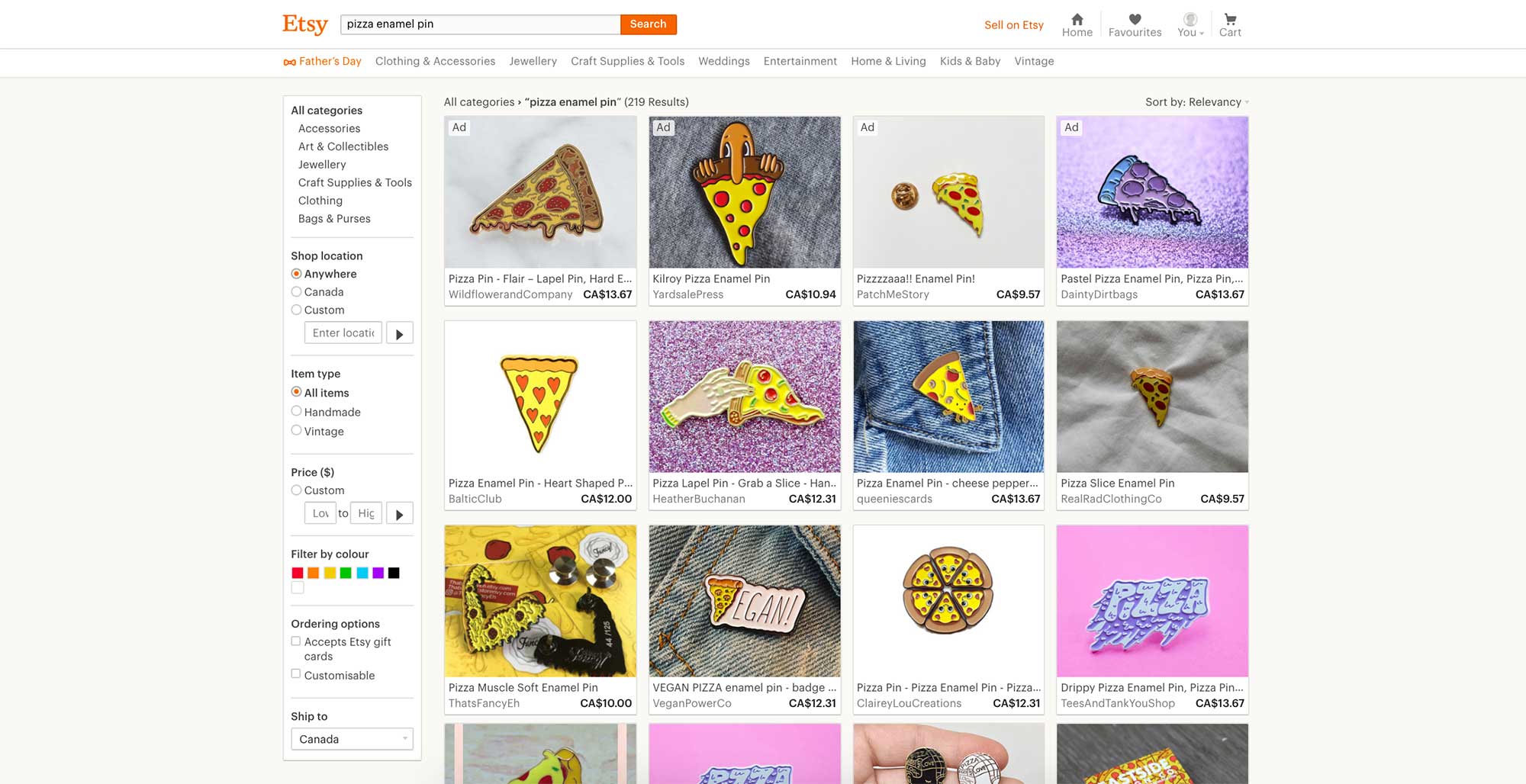Check Accepts Etsy gift cards
The height and width of the screenshot is (784, 1526).
296,641
